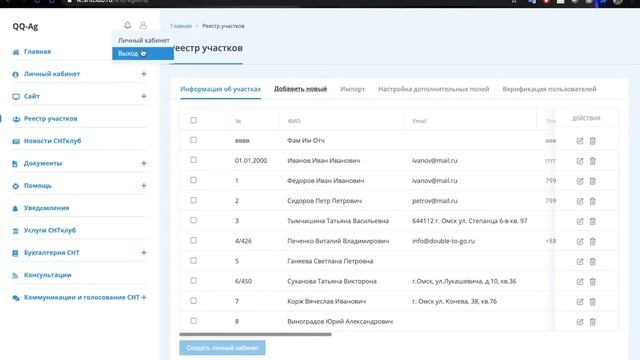Screen dimensions: 640x360
Task: Open Реестр участков in sidebar
Action: (51, 119)
